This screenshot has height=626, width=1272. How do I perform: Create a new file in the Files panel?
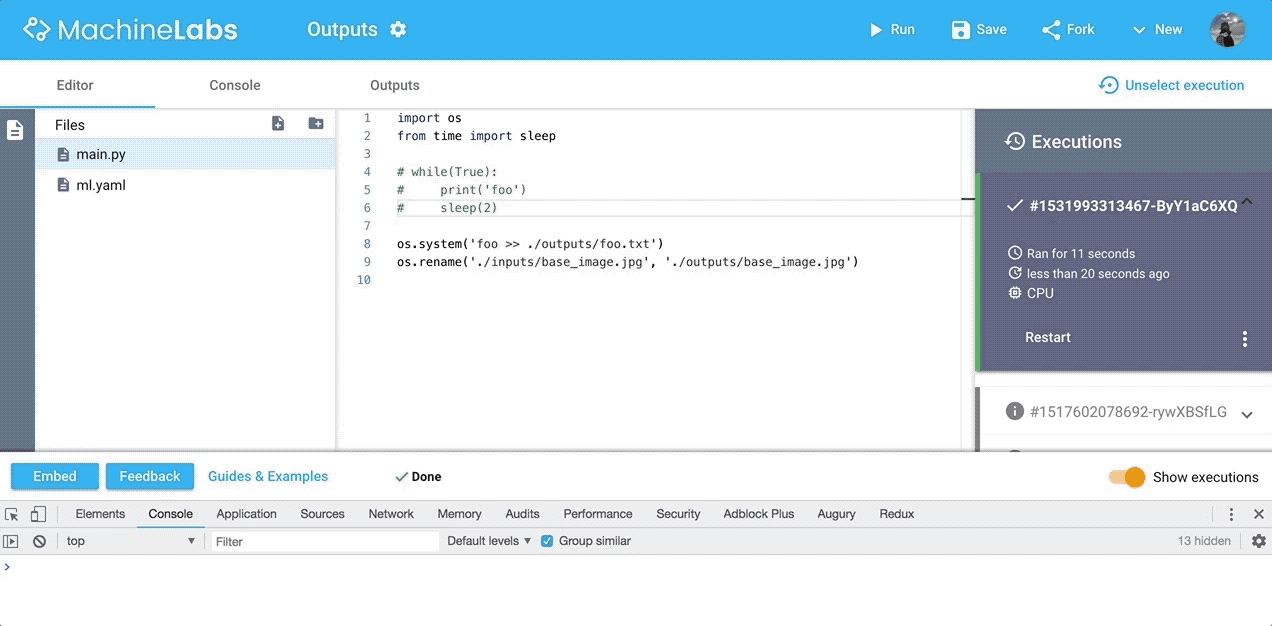click(x=277, y=123)
